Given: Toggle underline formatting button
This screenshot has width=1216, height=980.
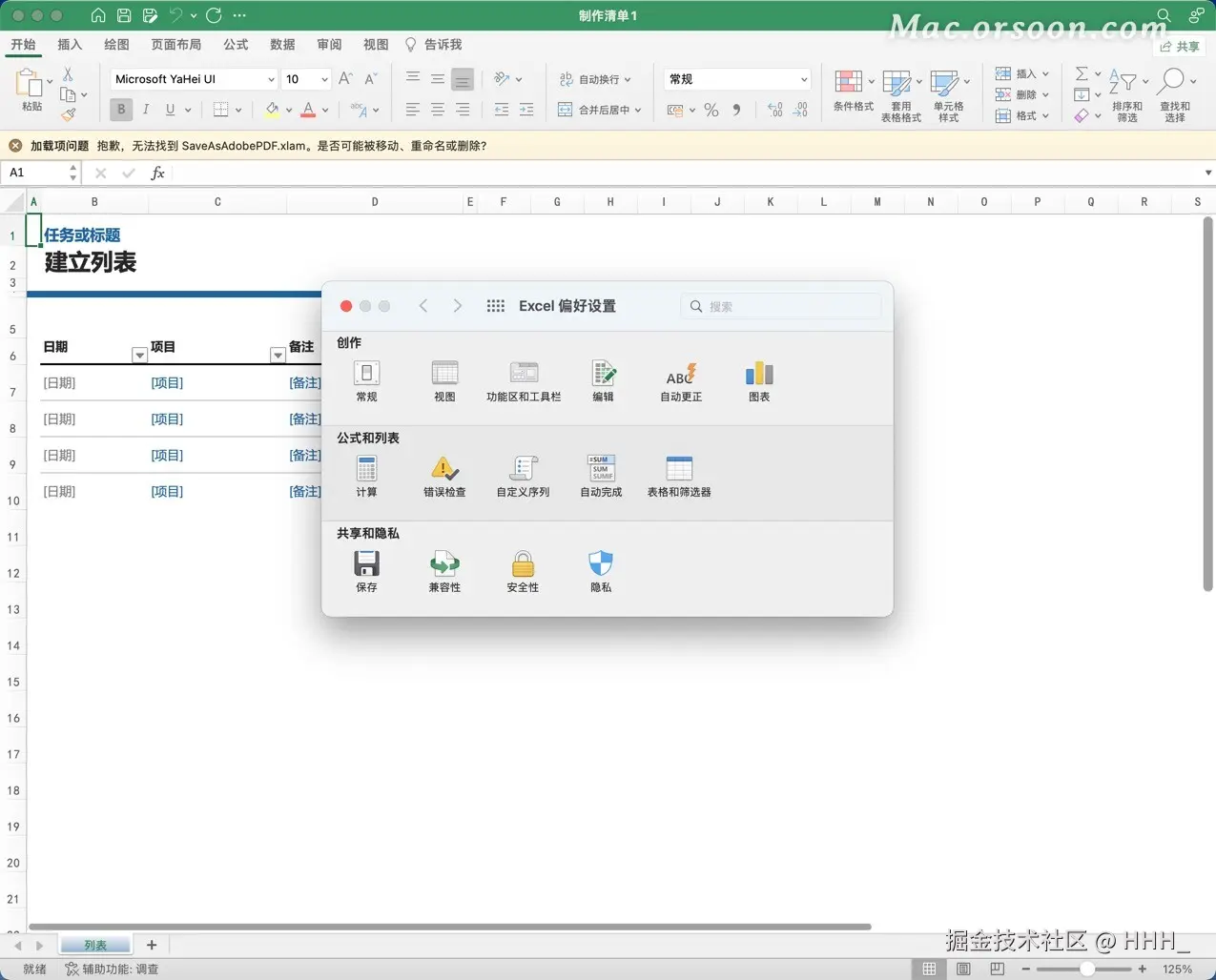Looking at the screenshot, I should click(170, 110).
